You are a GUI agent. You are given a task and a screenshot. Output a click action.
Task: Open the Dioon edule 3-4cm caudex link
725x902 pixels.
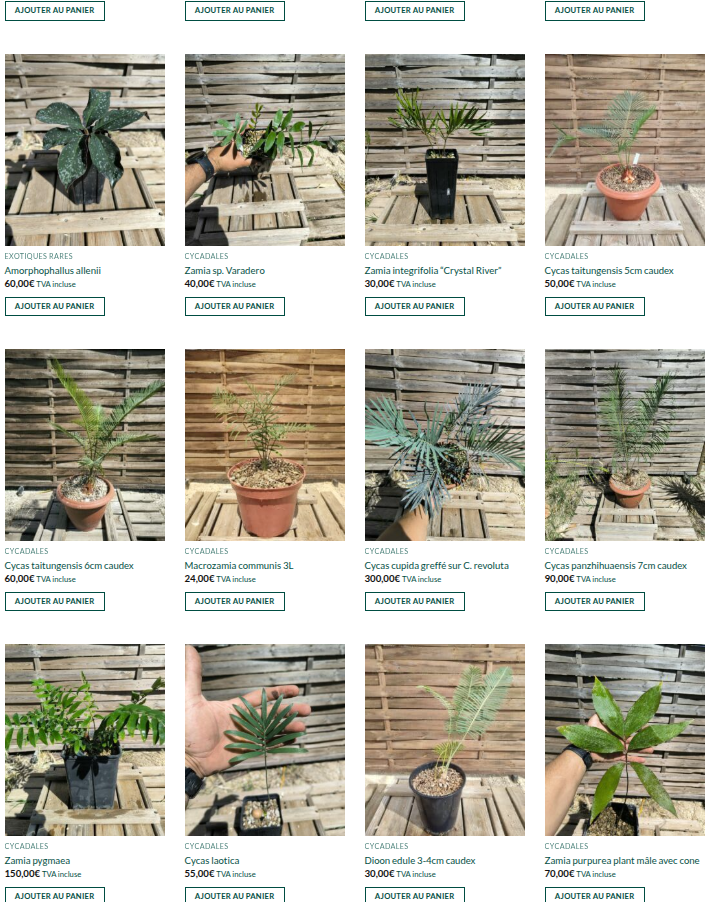coord(420,861)
